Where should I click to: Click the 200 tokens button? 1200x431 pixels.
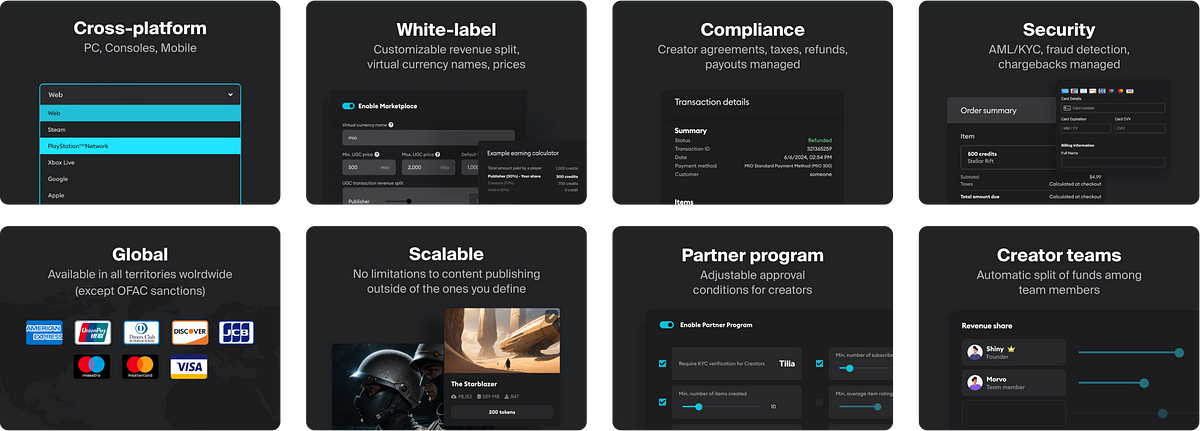(x=502, y=412)
